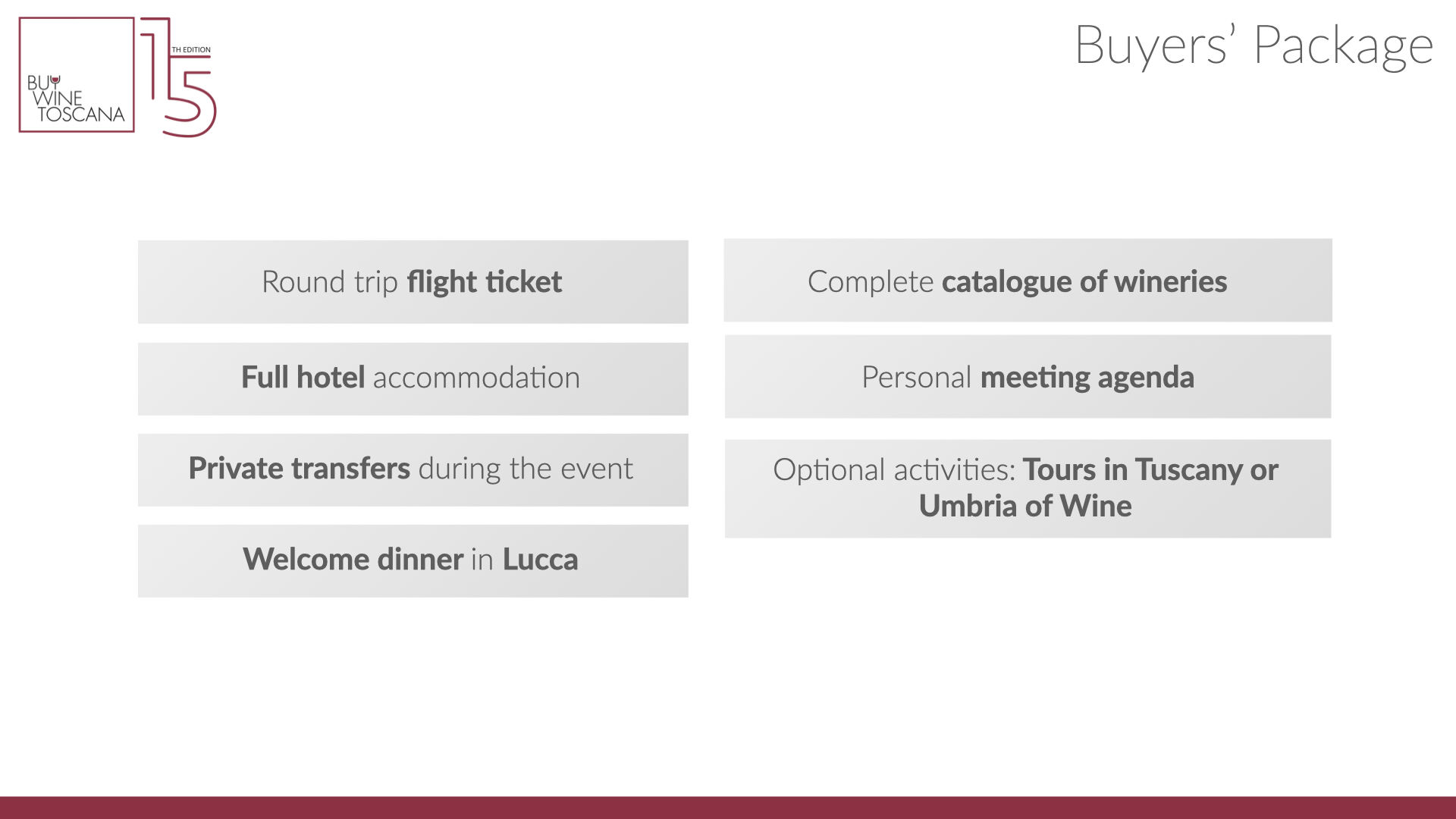The height and width of the screenshot is (819, 1456).
Task: Click the wine glass in the BUY logo
Action: 55,80
